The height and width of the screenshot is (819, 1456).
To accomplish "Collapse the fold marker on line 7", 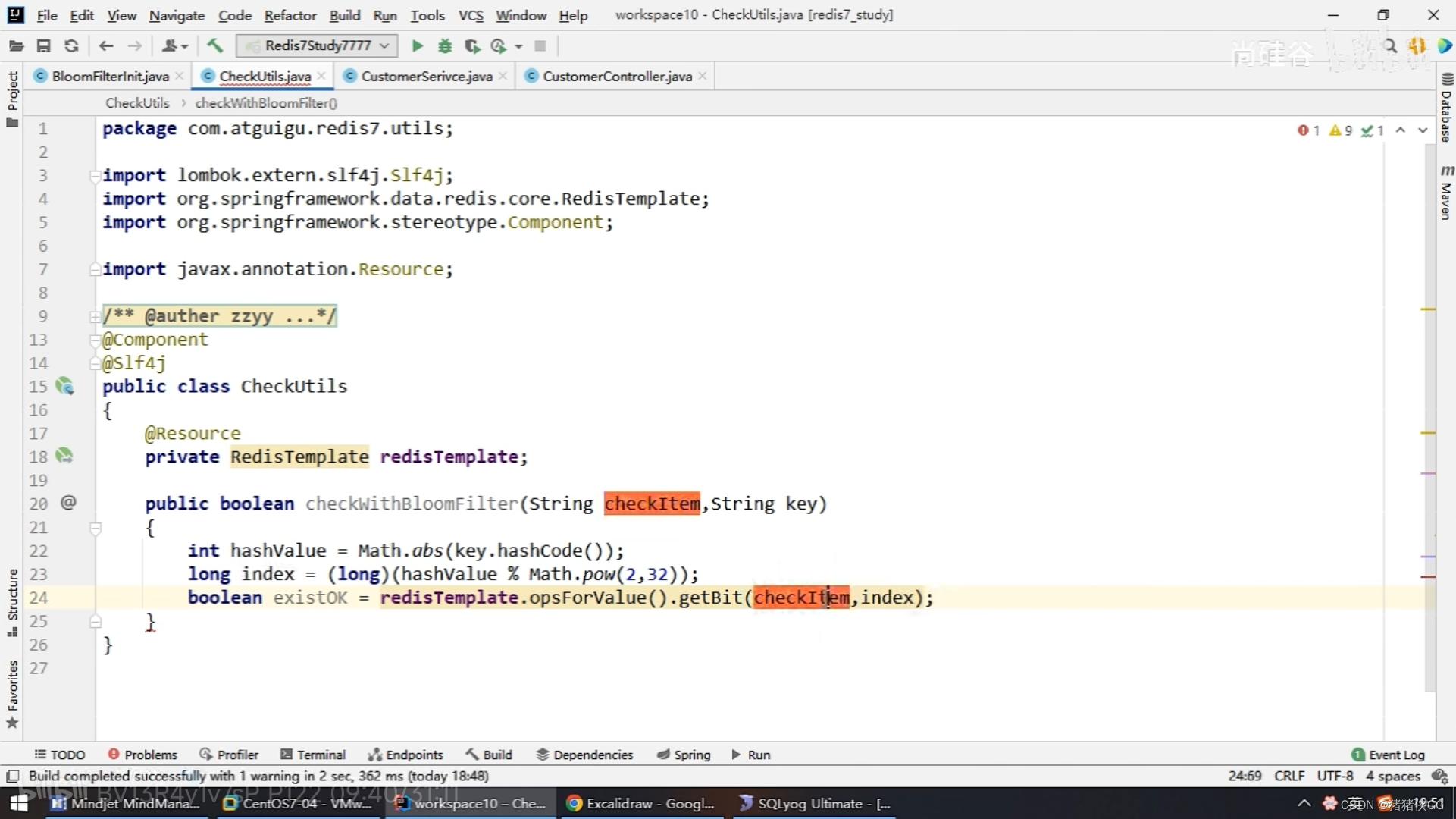I will pyautogui.click(x=96, y=269).
